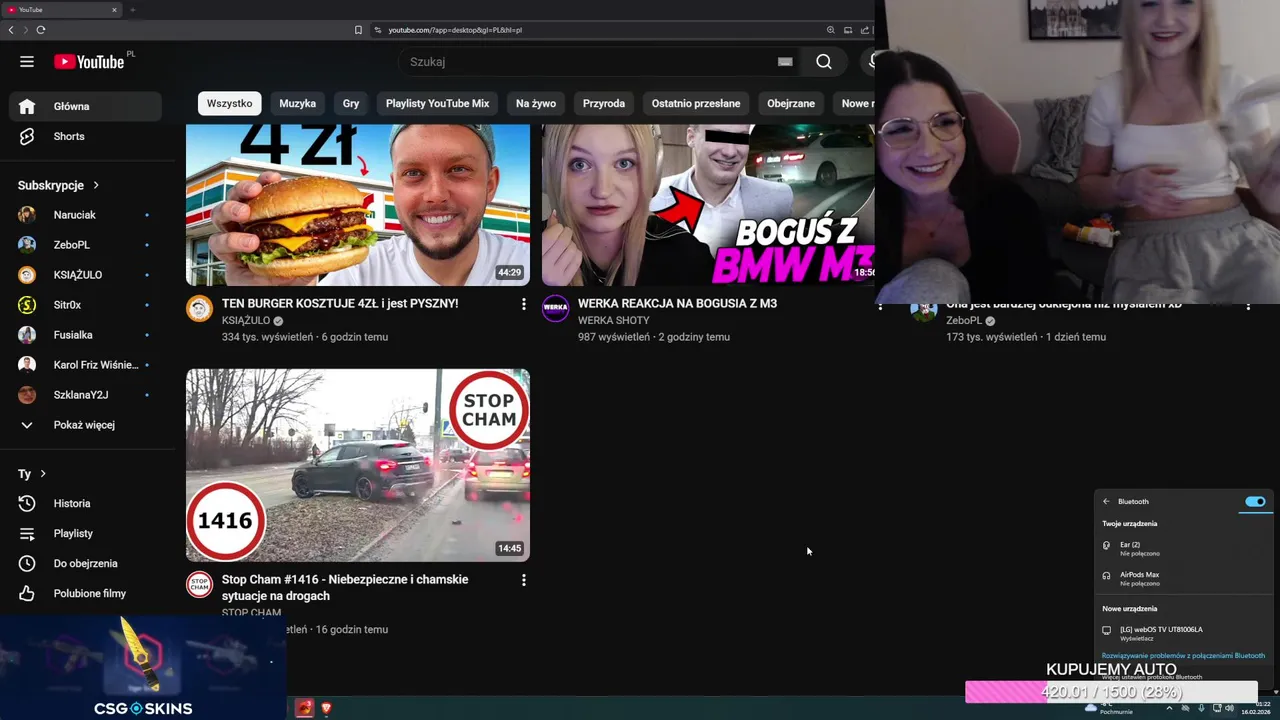Open WERKA REAKCJA NA BOGUSIA Z M3 title
The height and width of the screenshot is (720, 1280).
click(x=677, y=303)
